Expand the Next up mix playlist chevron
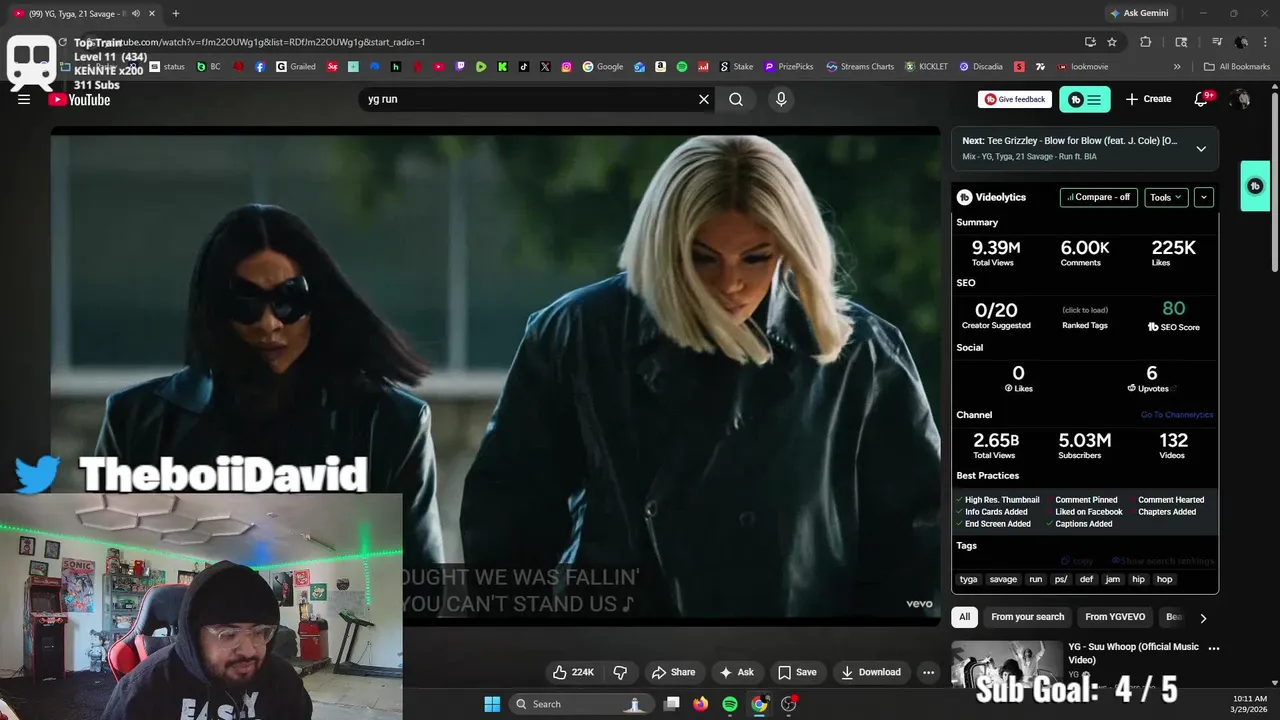The image size is (1280, 720). pos(1201,148)
